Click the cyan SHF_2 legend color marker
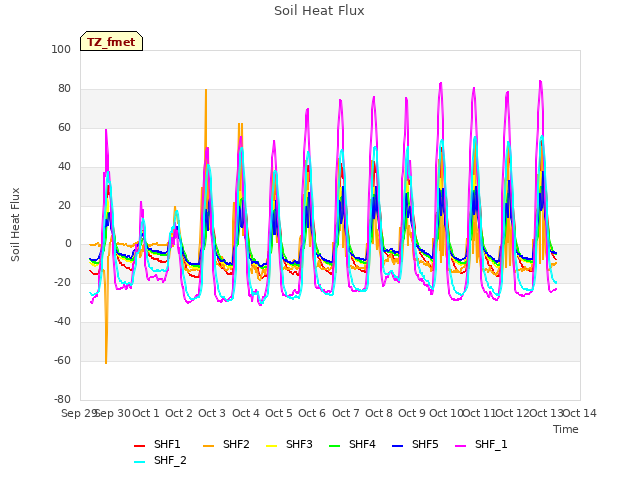The width and height of the screenshot is (640, 480). pyautogui.click(x=140, y=462)
